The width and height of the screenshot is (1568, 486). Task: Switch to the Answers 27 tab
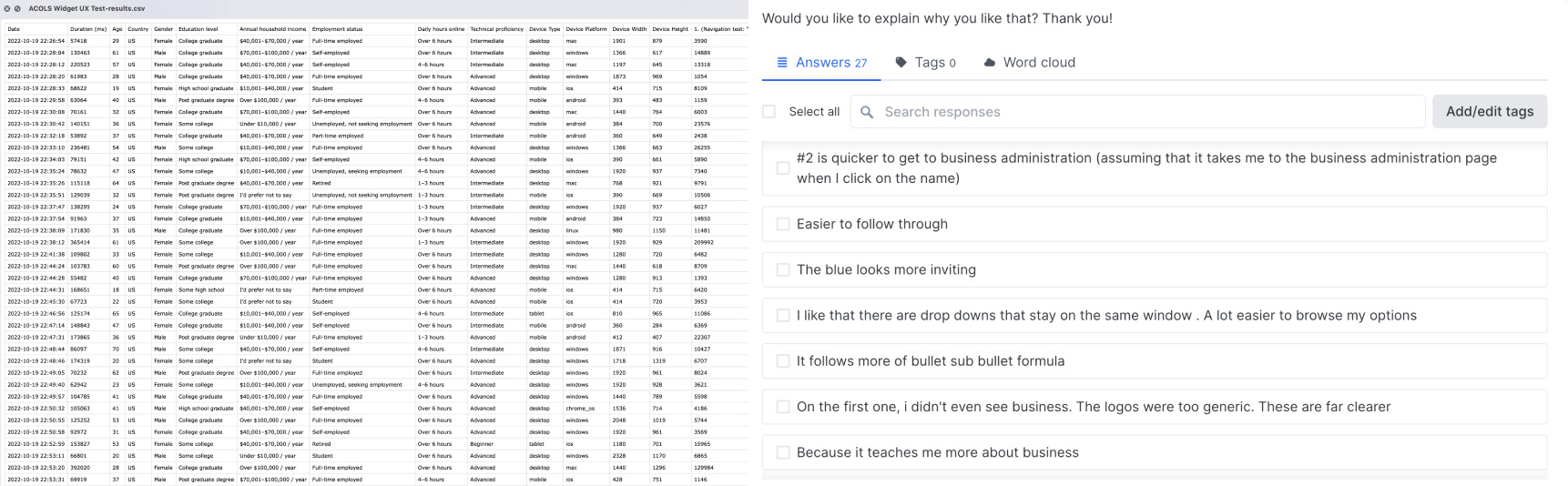821,63
